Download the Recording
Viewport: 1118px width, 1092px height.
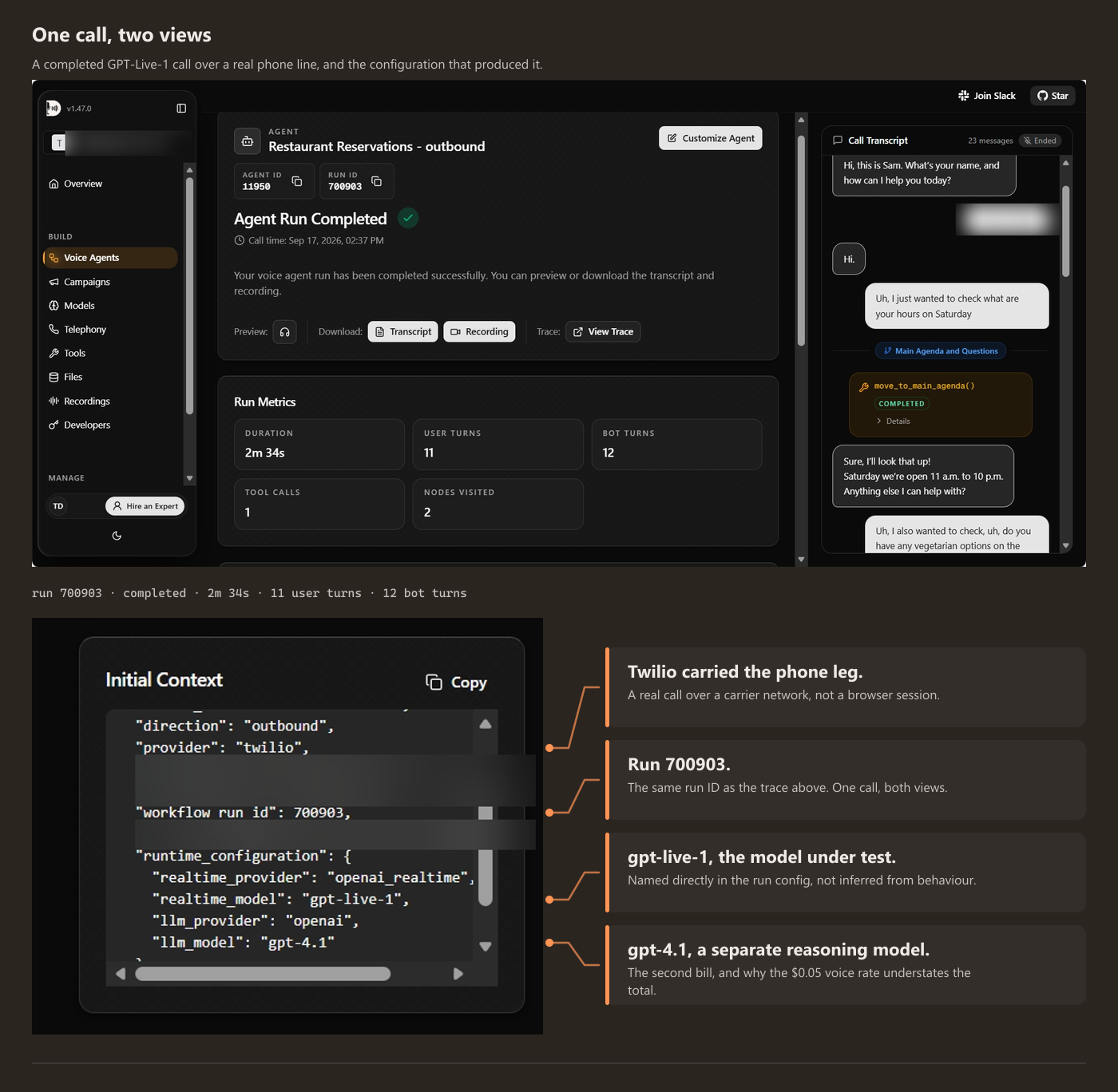click(479, 332)
